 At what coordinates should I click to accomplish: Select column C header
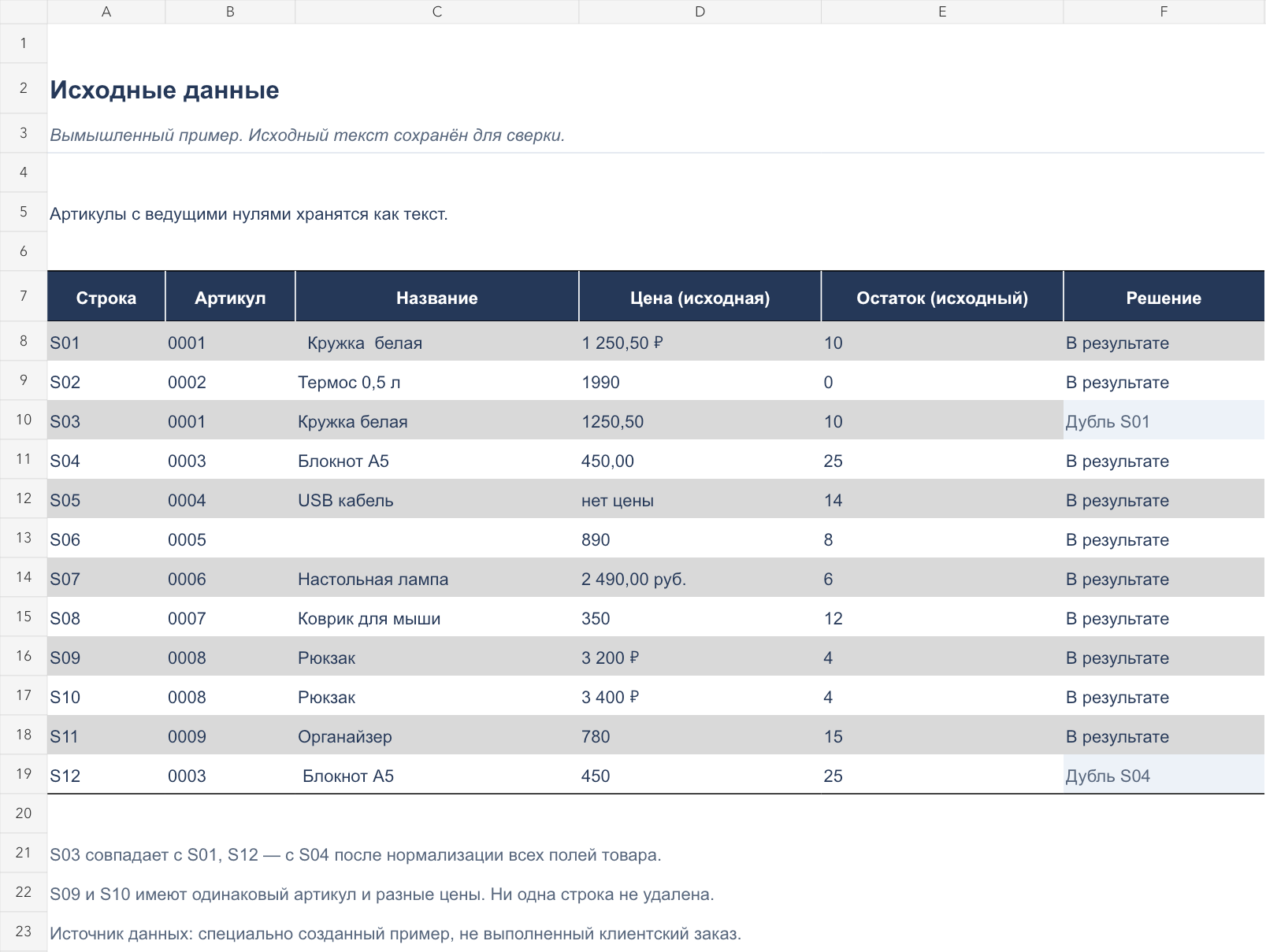[x=437, y=12]
